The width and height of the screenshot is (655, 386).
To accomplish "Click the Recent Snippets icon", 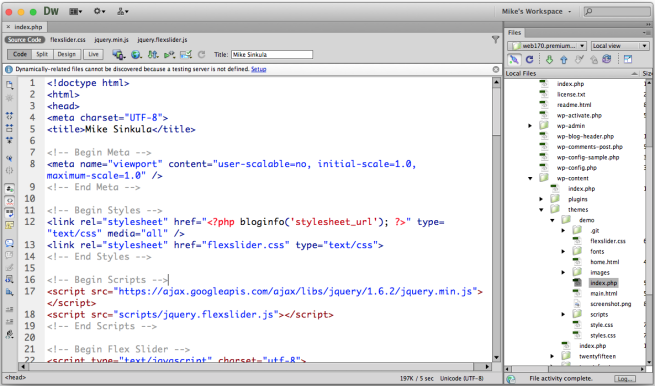I will pos(9,279).
